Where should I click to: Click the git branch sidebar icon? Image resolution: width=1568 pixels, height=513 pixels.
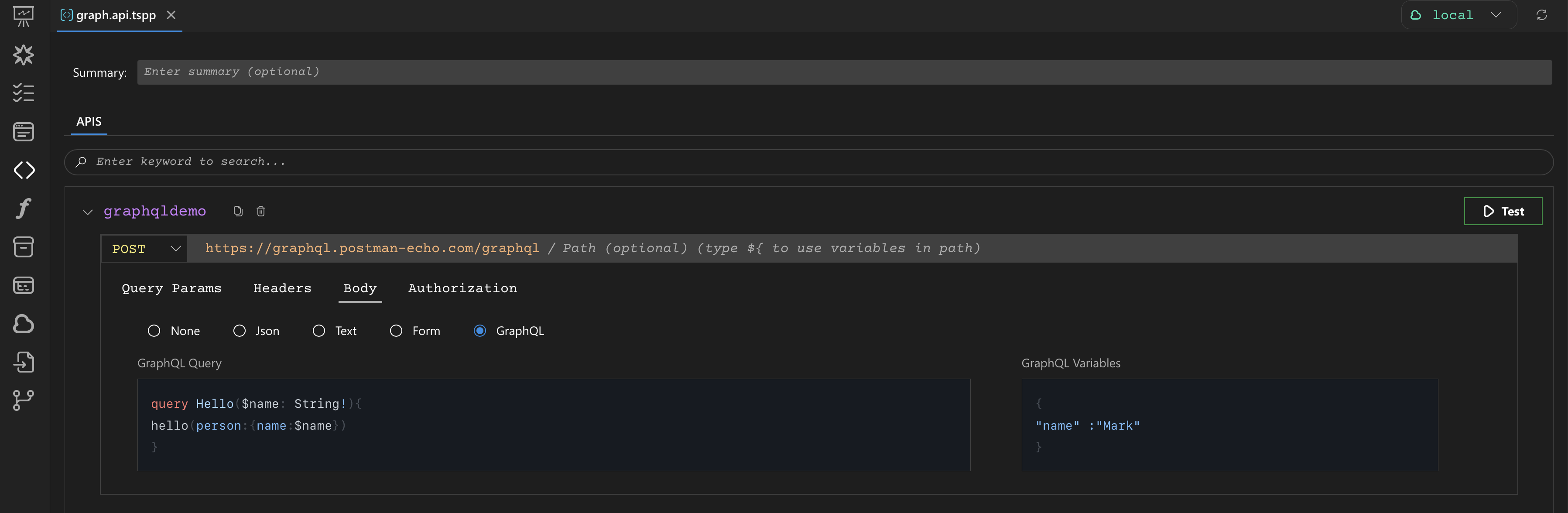[x=24, y=400]
